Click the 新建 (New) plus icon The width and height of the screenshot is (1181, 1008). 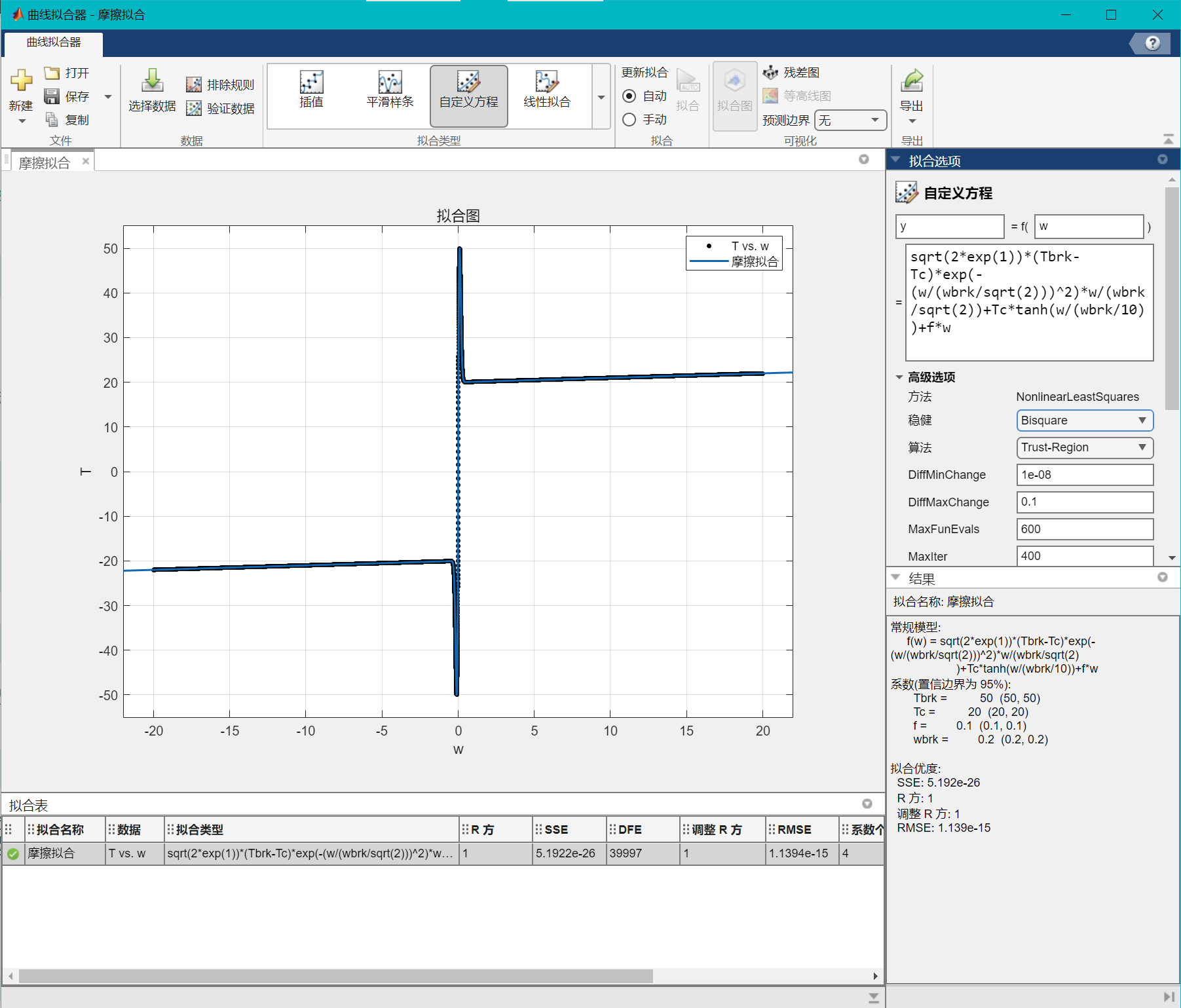tap(21, 81)
